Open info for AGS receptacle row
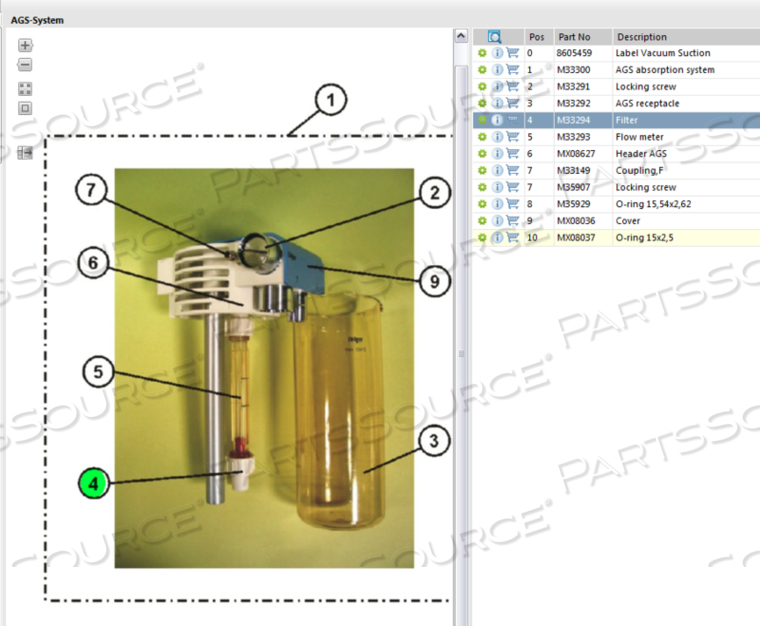This screenshot has width=760, height=626. tap(497, 103)
